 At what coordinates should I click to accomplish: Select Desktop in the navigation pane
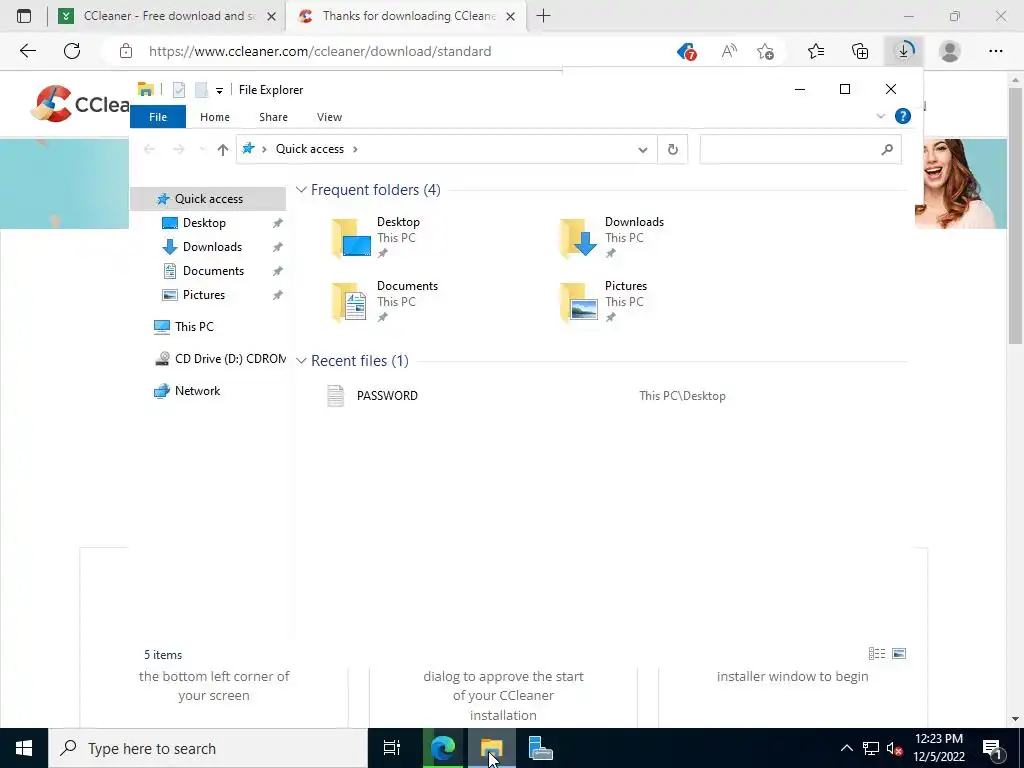204,223
